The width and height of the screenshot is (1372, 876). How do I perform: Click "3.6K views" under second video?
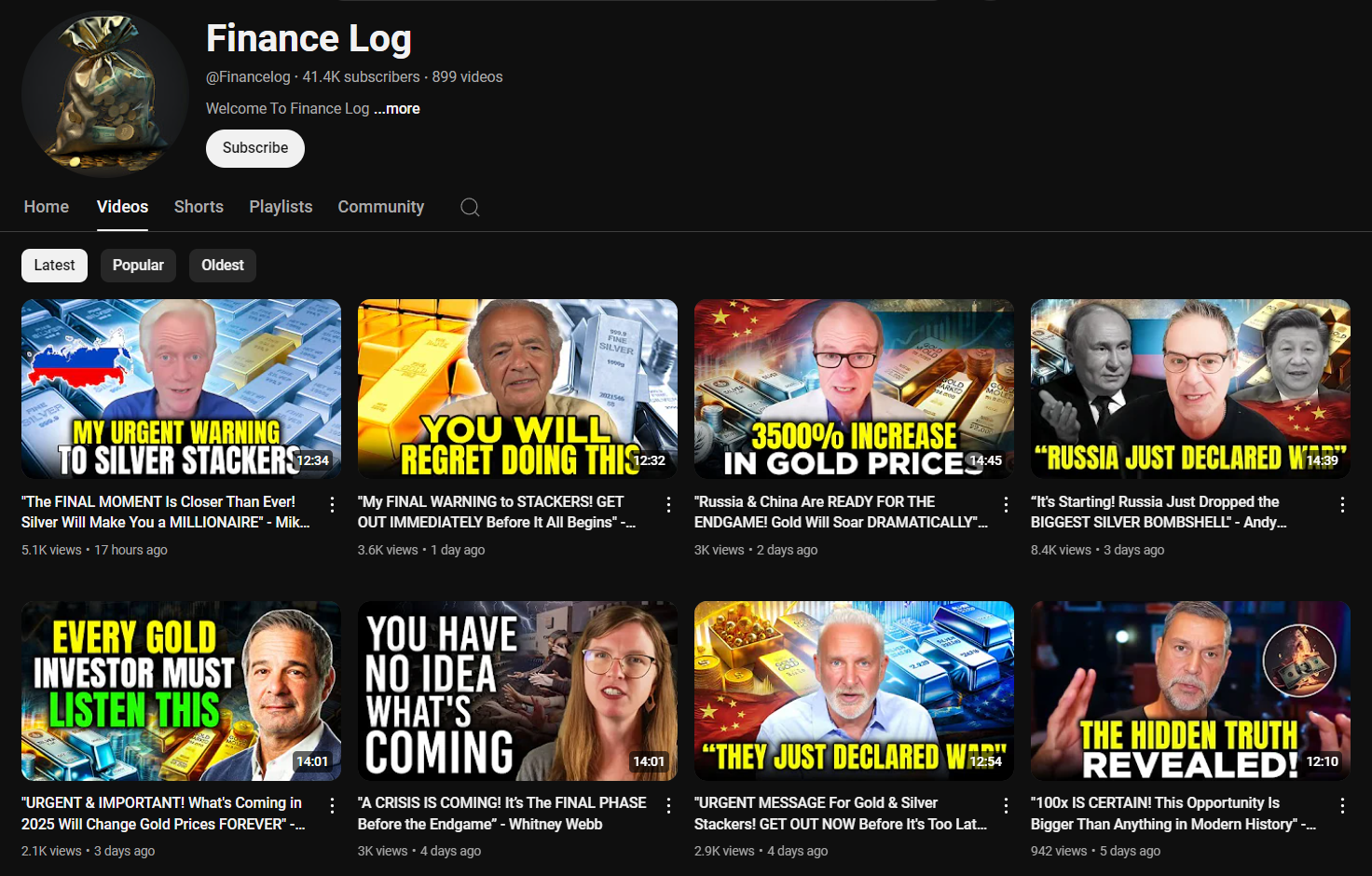click(388, 550)
